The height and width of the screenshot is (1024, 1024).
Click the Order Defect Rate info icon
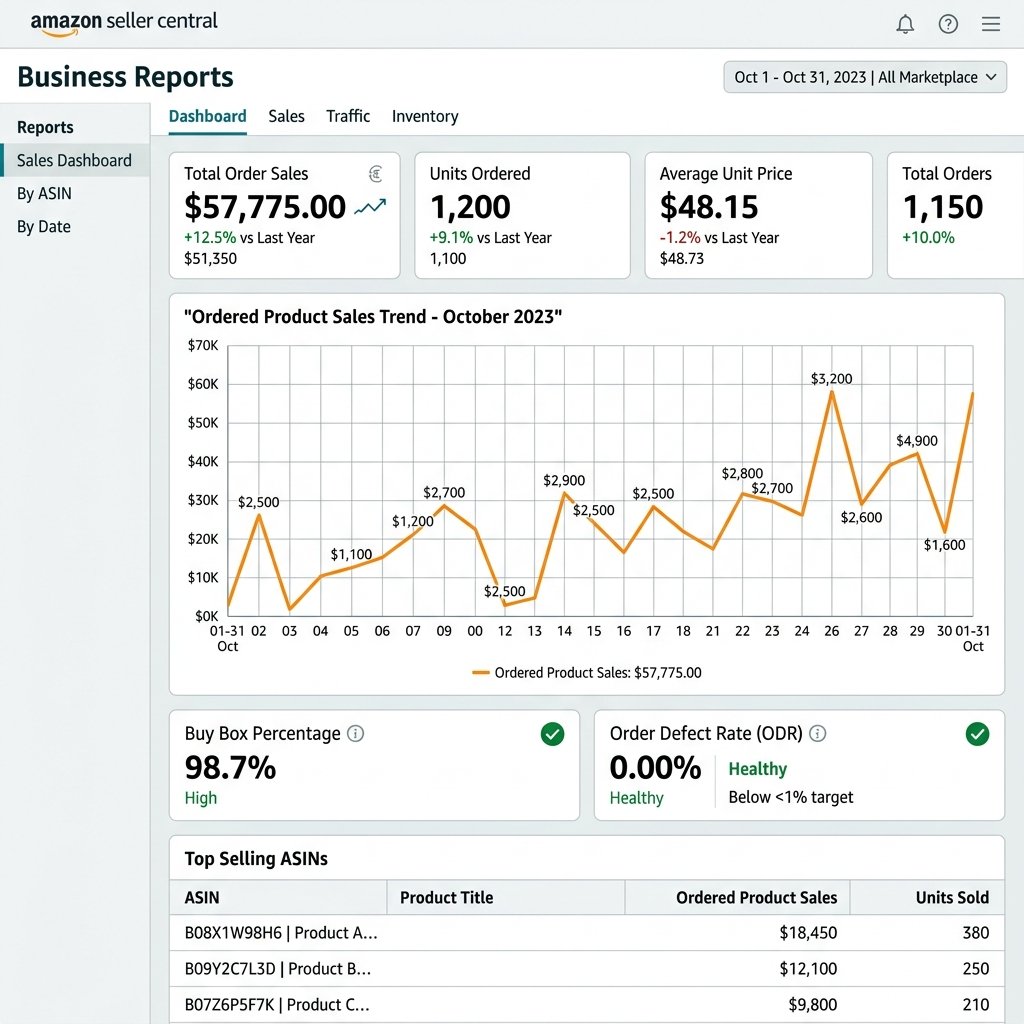point(818,733)
